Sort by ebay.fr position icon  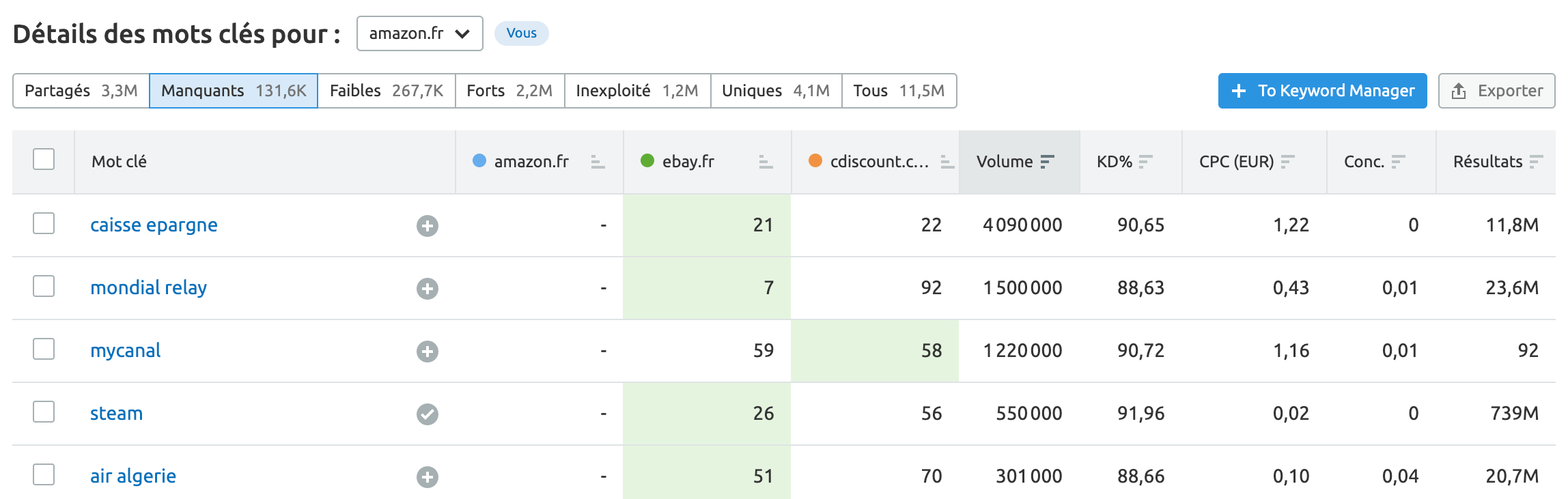coord(766,162)
